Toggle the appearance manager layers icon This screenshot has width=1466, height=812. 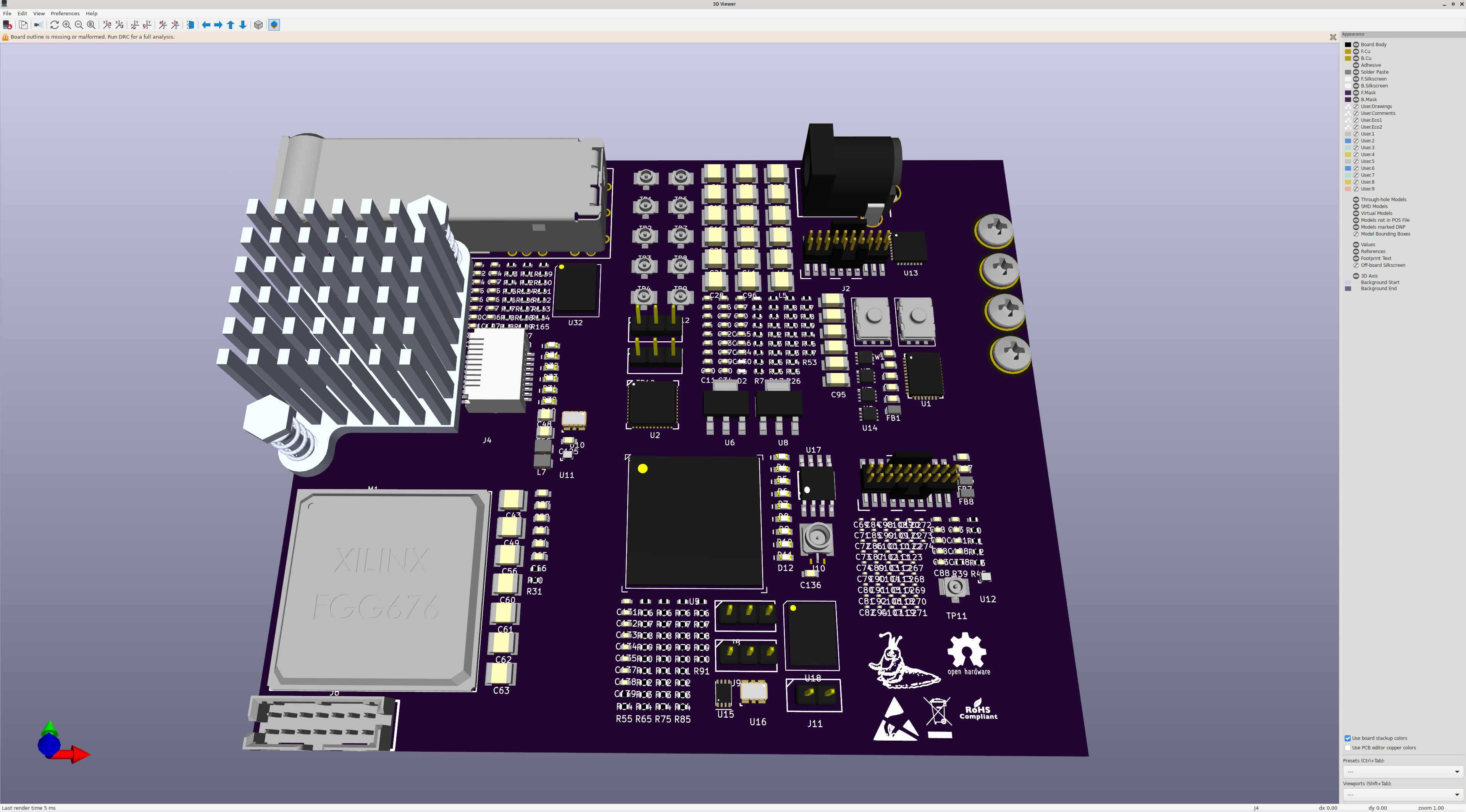coord(274,25)
